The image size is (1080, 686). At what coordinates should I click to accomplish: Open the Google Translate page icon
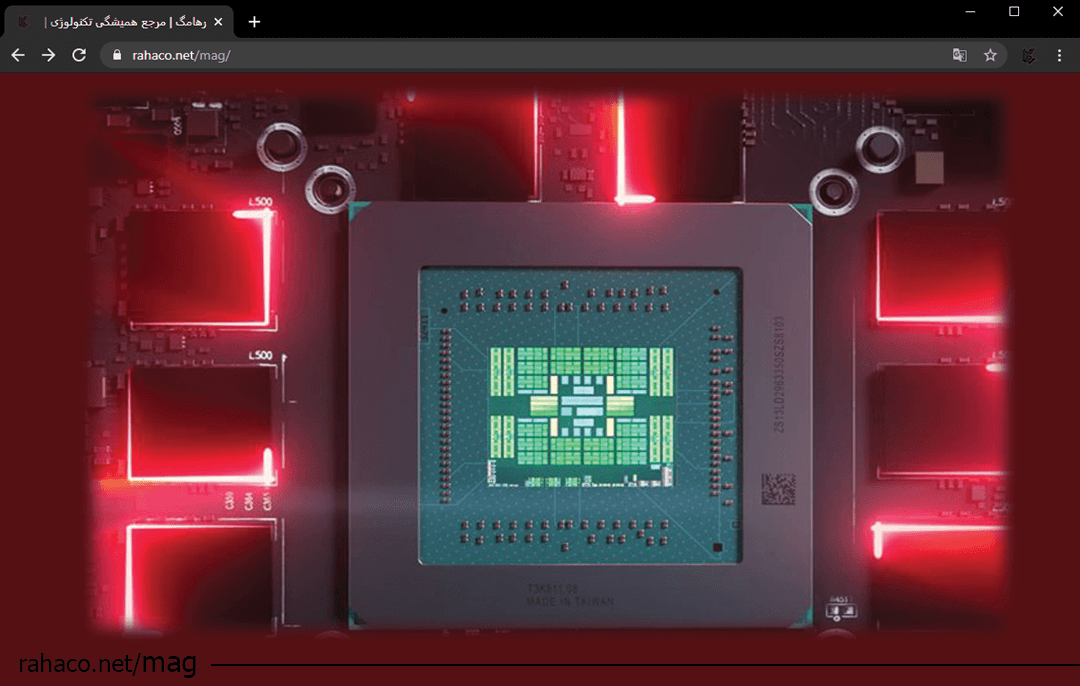(x=959, y=55)
